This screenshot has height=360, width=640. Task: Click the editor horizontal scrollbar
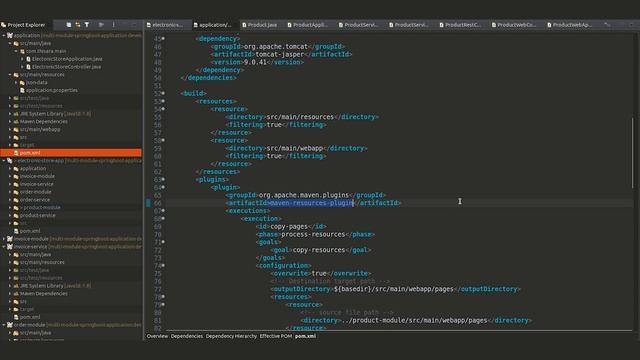click(399, 330)
